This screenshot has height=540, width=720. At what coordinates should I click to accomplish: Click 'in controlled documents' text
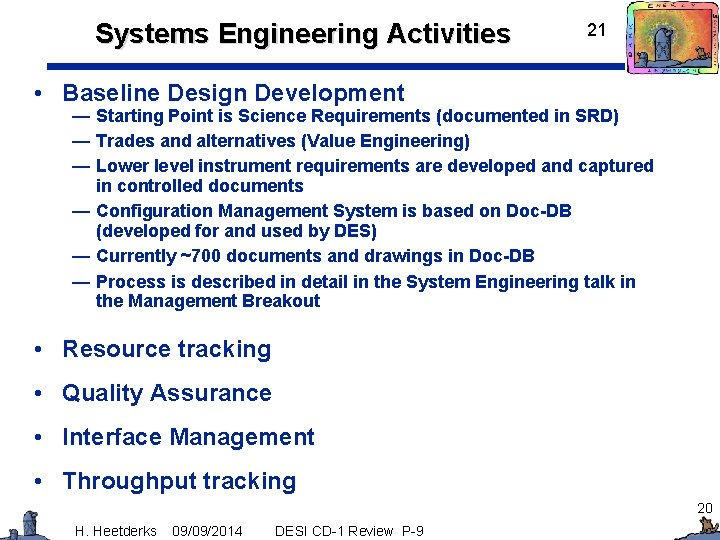click(x=200, y=186)
